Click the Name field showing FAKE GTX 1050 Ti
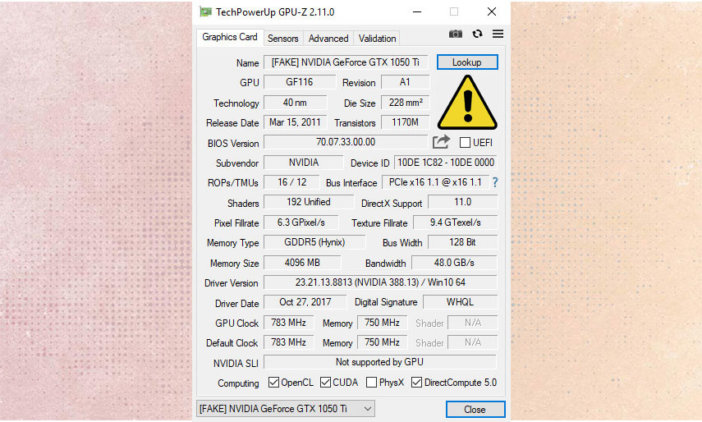Viewport: 702px width, 422px height. point(346,62)
